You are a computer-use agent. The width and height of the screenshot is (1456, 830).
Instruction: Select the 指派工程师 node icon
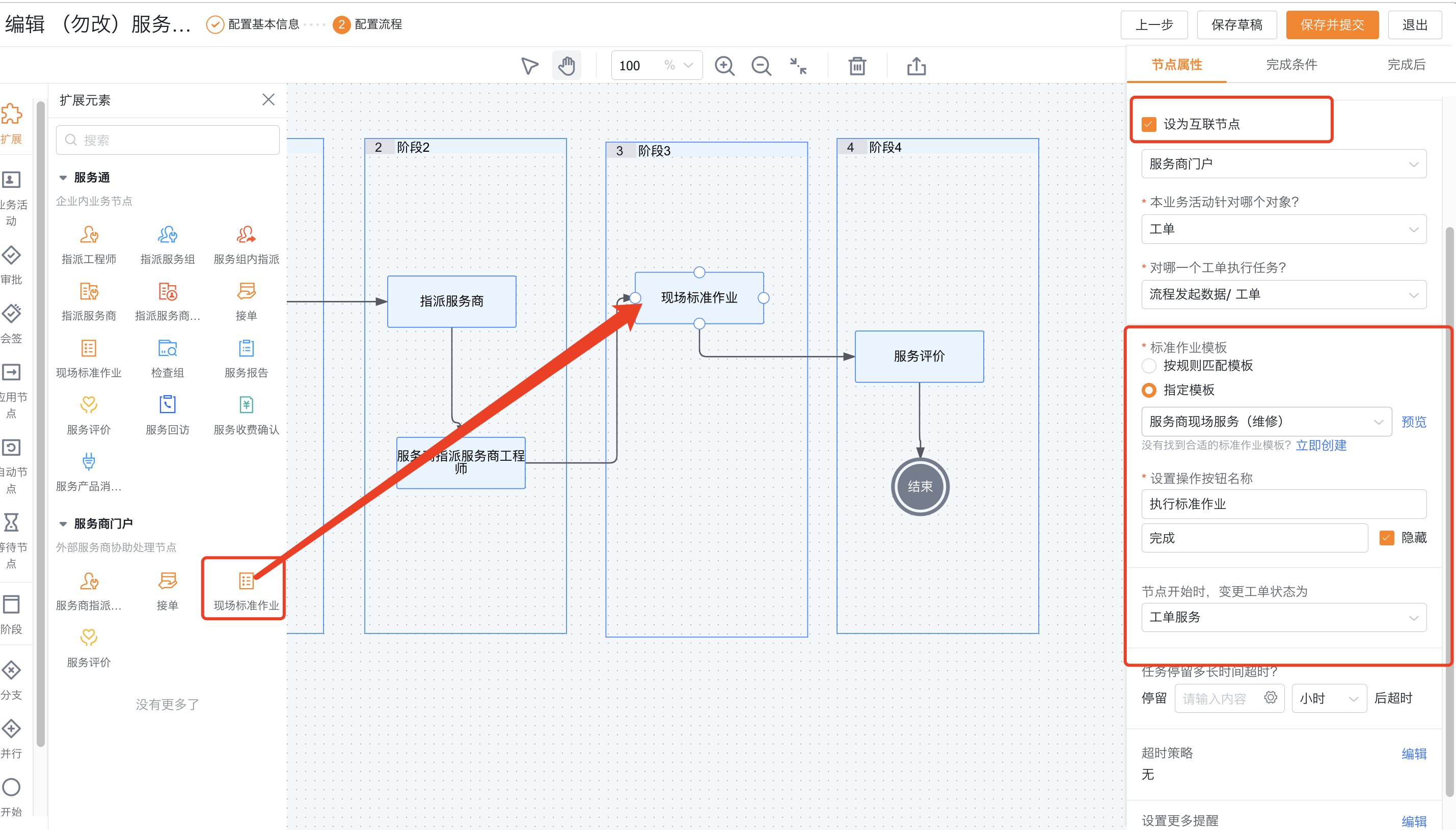click(89, 235)
